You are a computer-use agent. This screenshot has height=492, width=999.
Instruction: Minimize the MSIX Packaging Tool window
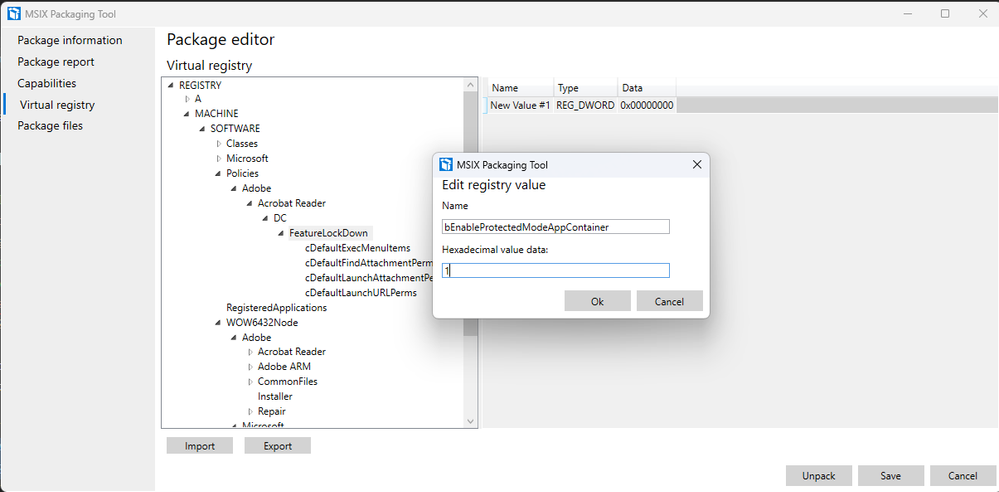coord(910,13)
